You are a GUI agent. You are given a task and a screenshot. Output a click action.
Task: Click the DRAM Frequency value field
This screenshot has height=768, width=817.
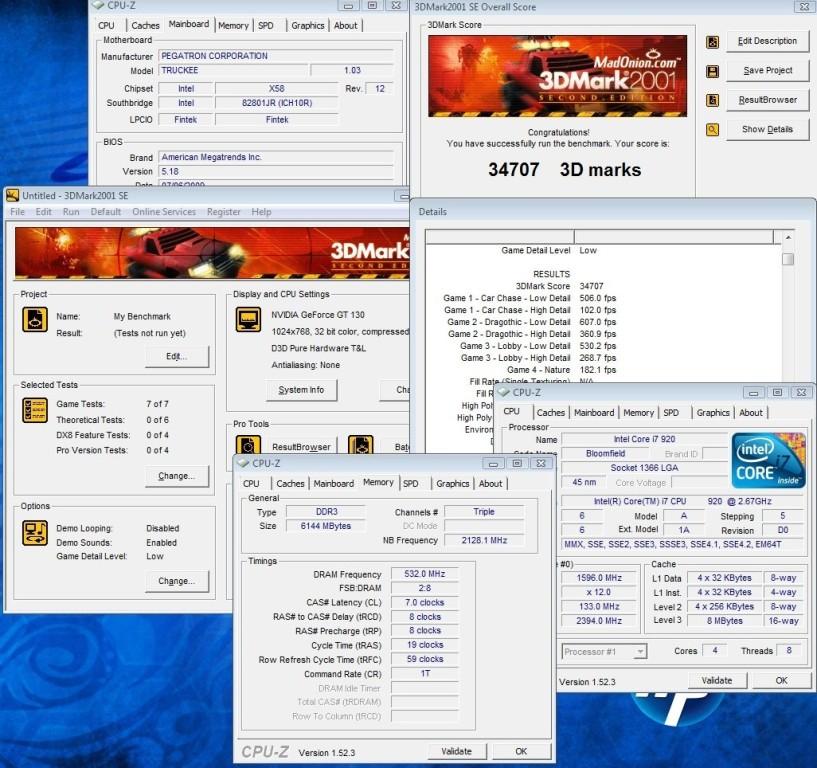425,574
